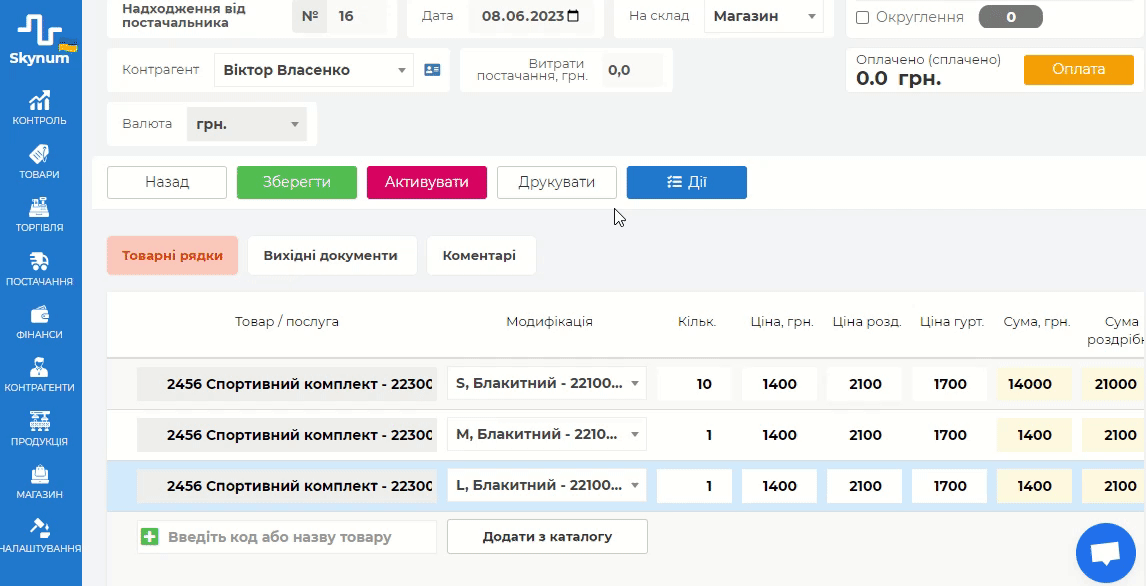Open the Товари sidebar section
Screen dimensions: 1146x586
[x=39, y=161]
